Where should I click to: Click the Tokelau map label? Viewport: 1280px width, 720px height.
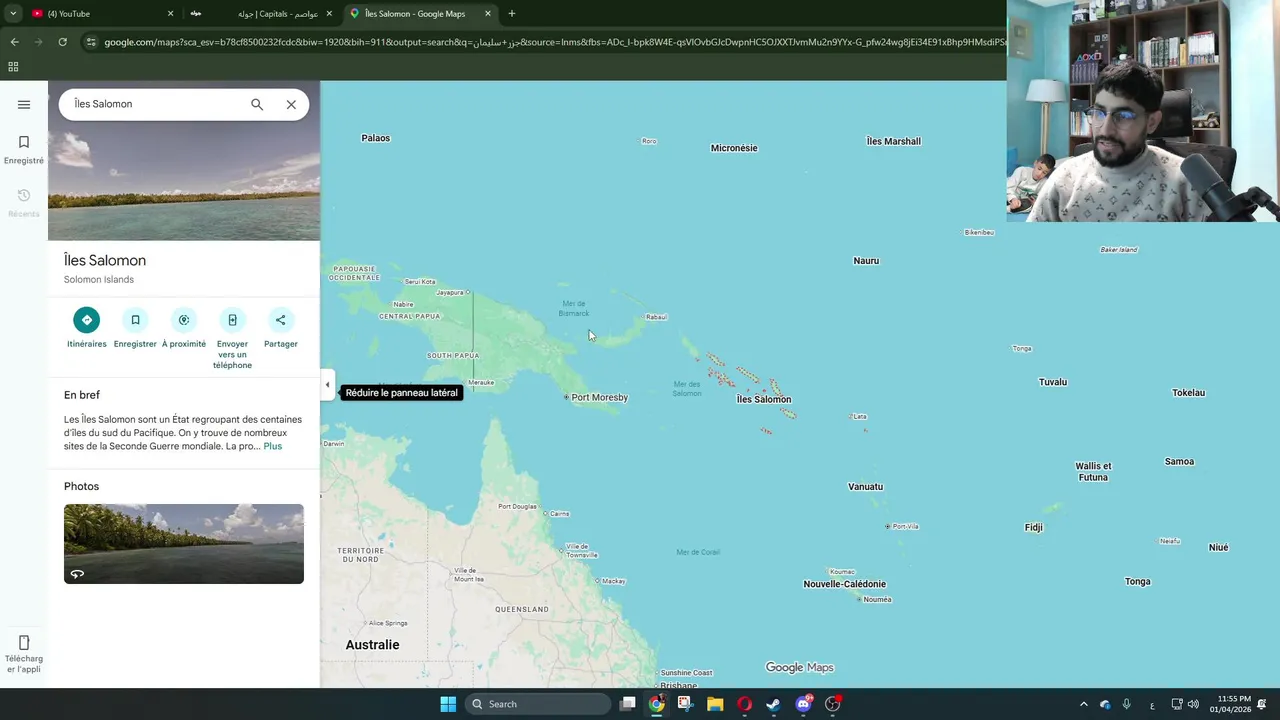click(1189, 393)
